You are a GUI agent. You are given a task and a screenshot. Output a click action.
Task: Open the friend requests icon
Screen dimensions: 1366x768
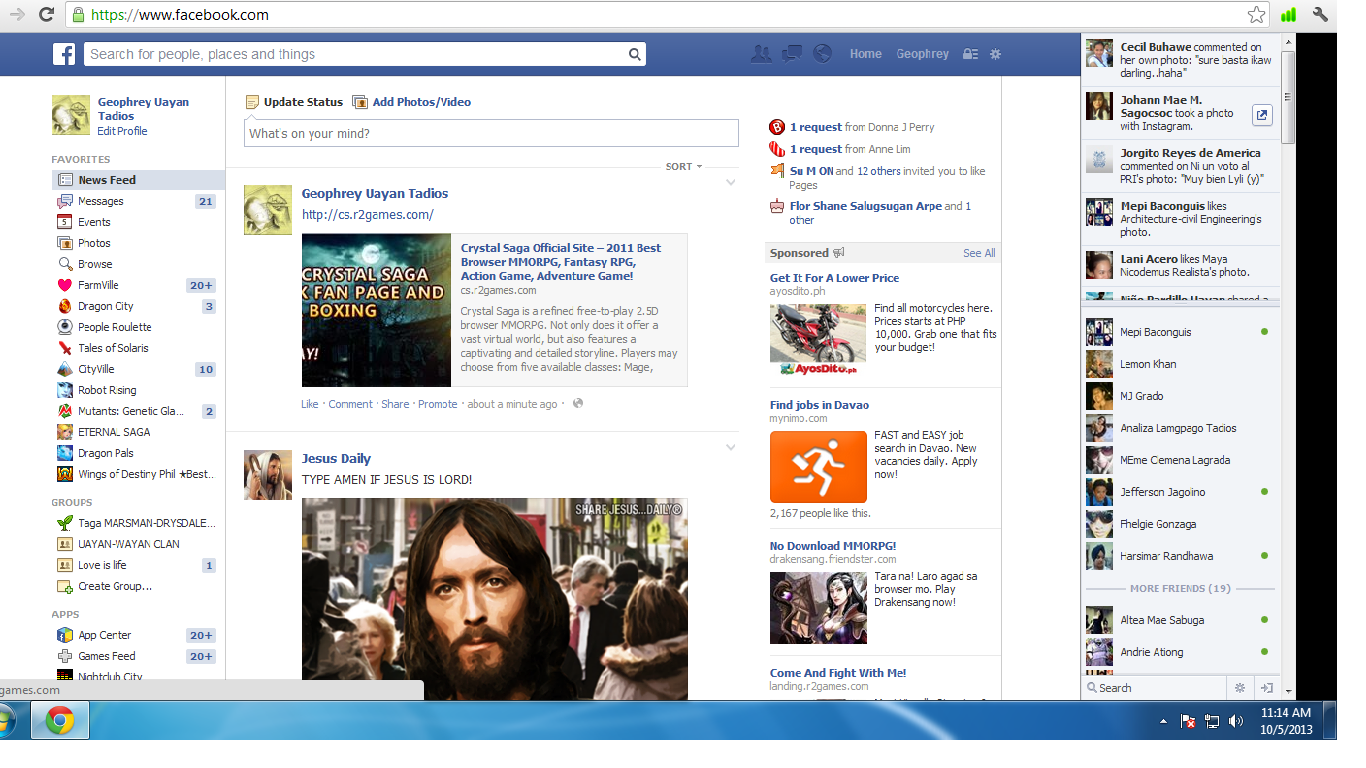[761, 54]
